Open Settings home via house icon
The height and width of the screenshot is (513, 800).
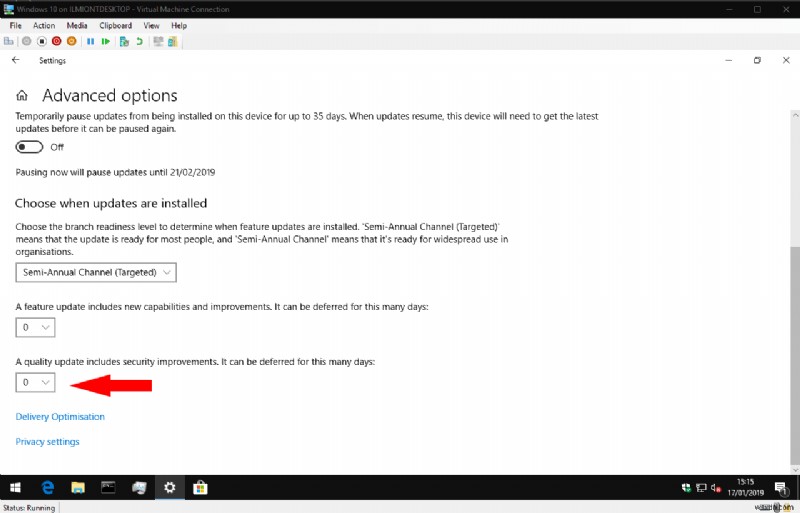click(x=22, y=95)
